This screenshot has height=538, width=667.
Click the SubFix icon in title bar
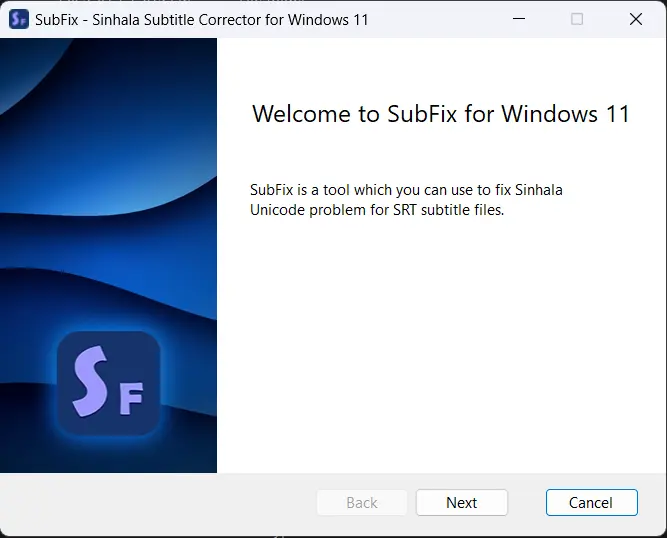[x=19, y=20]
